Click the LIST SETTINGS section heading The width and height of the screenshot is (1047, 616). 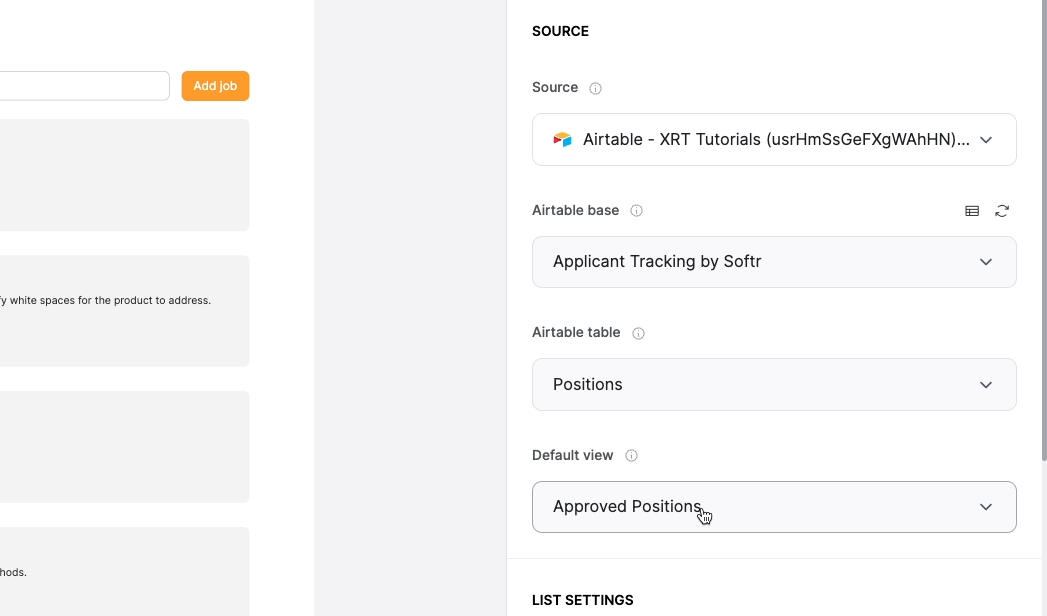click(x=582, y=600)
